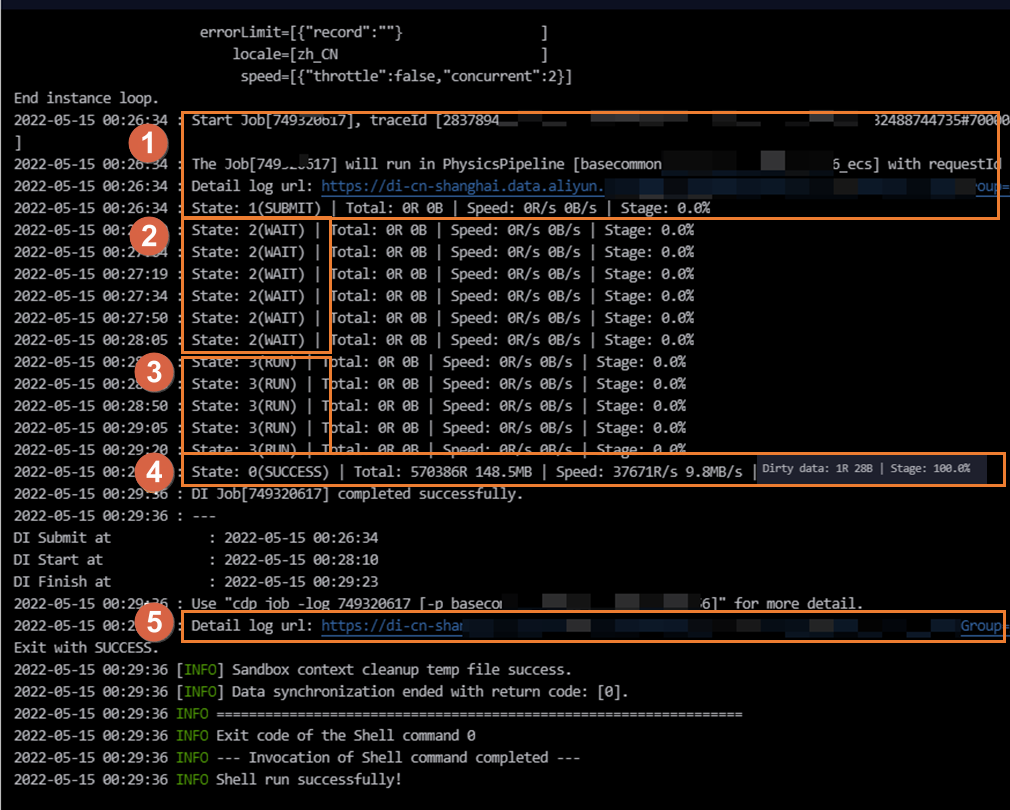The height and width of the screenshot is (810, 1010).
Task: Click the Sandbox context cleanup temp file line
Action: (x=292, y=670)
